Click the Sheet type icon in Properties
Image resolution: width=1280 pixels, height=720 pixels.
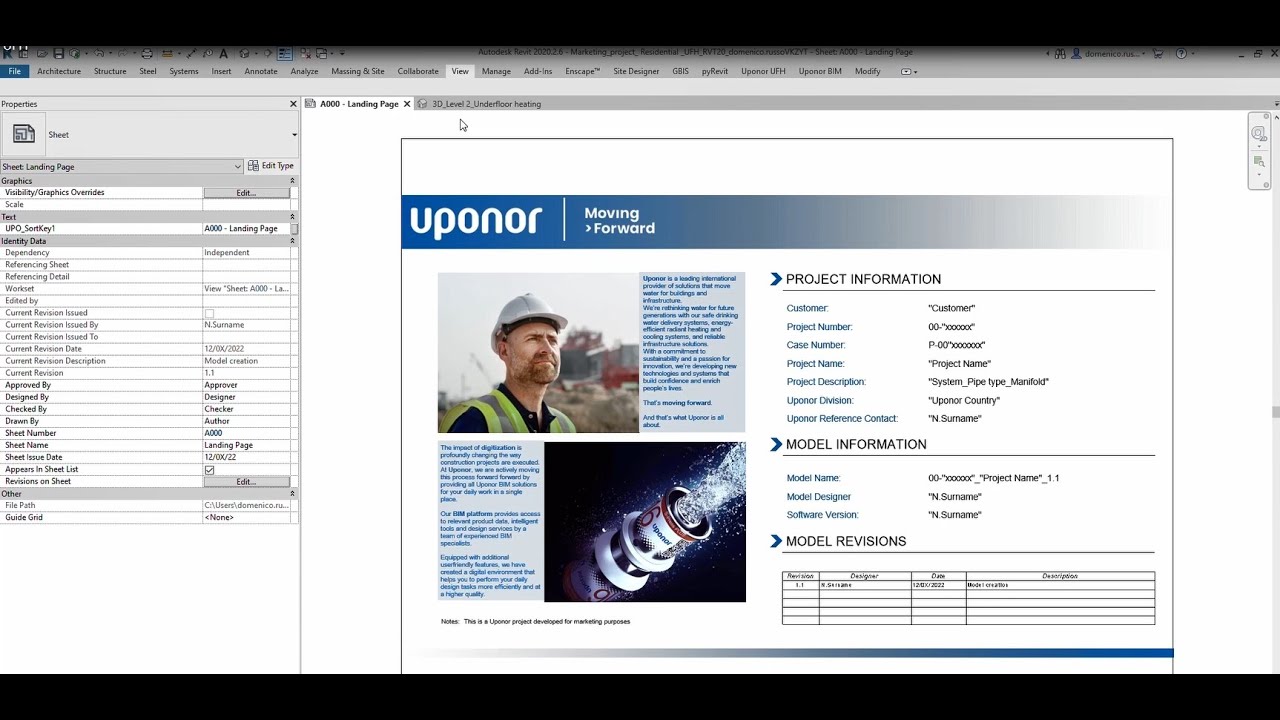(23, 134)
